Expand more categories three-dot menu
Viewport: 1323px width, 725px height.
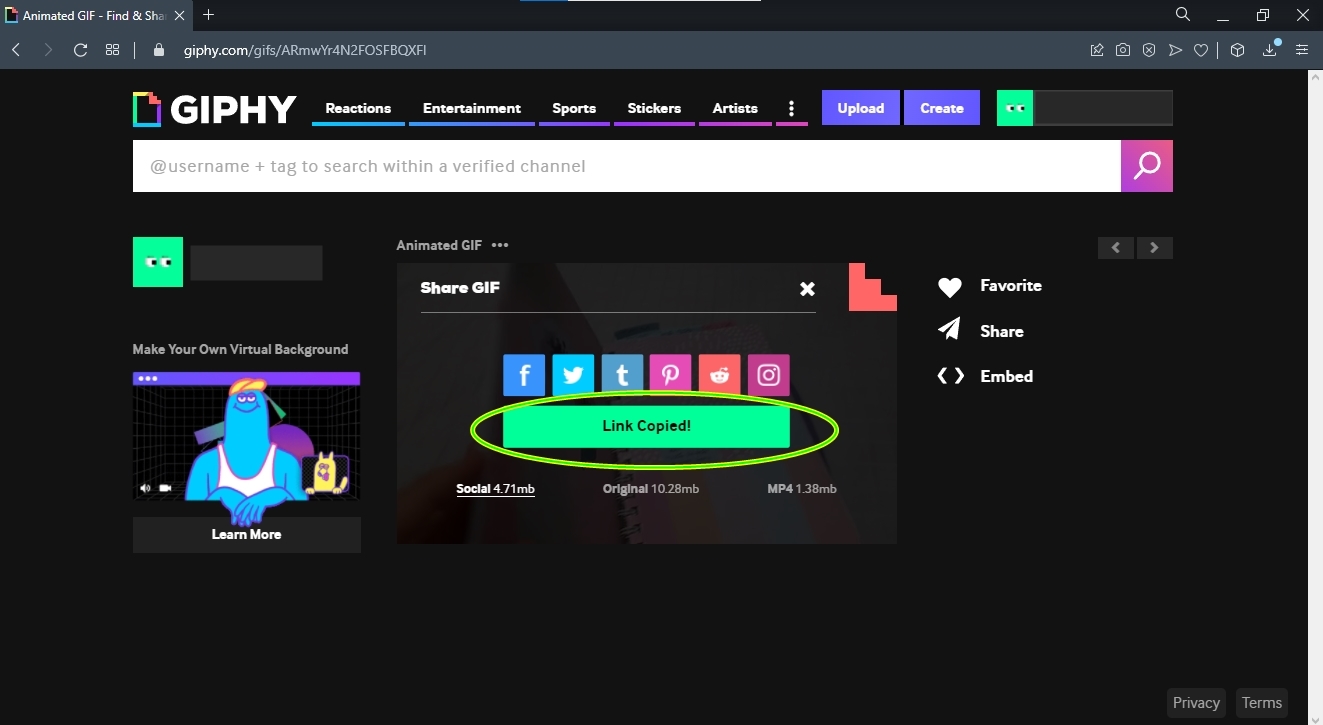click(x=791, y=108)
